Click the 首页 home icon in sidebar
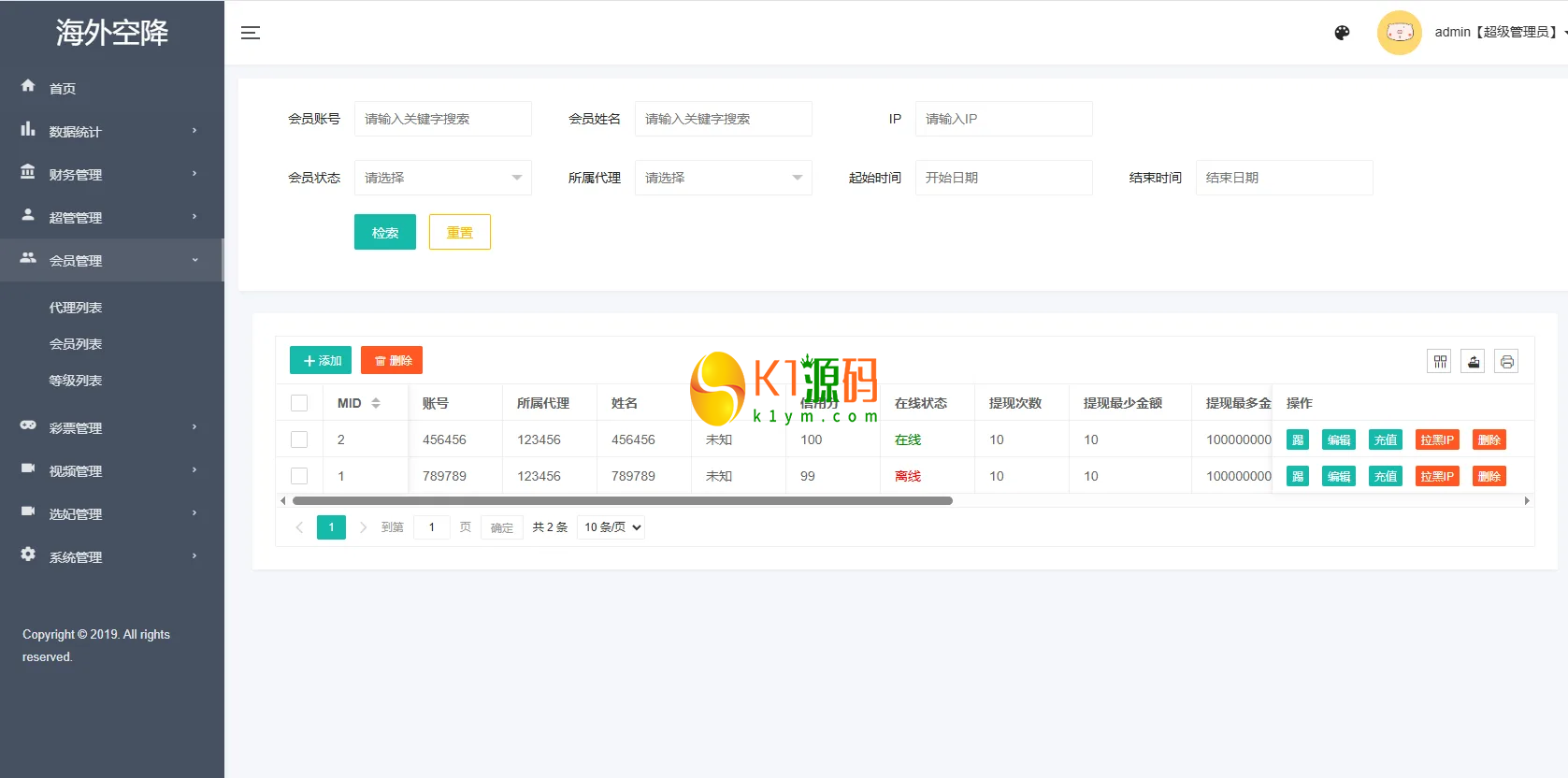The image size is (1568, 778). click(x=28, y=86)
